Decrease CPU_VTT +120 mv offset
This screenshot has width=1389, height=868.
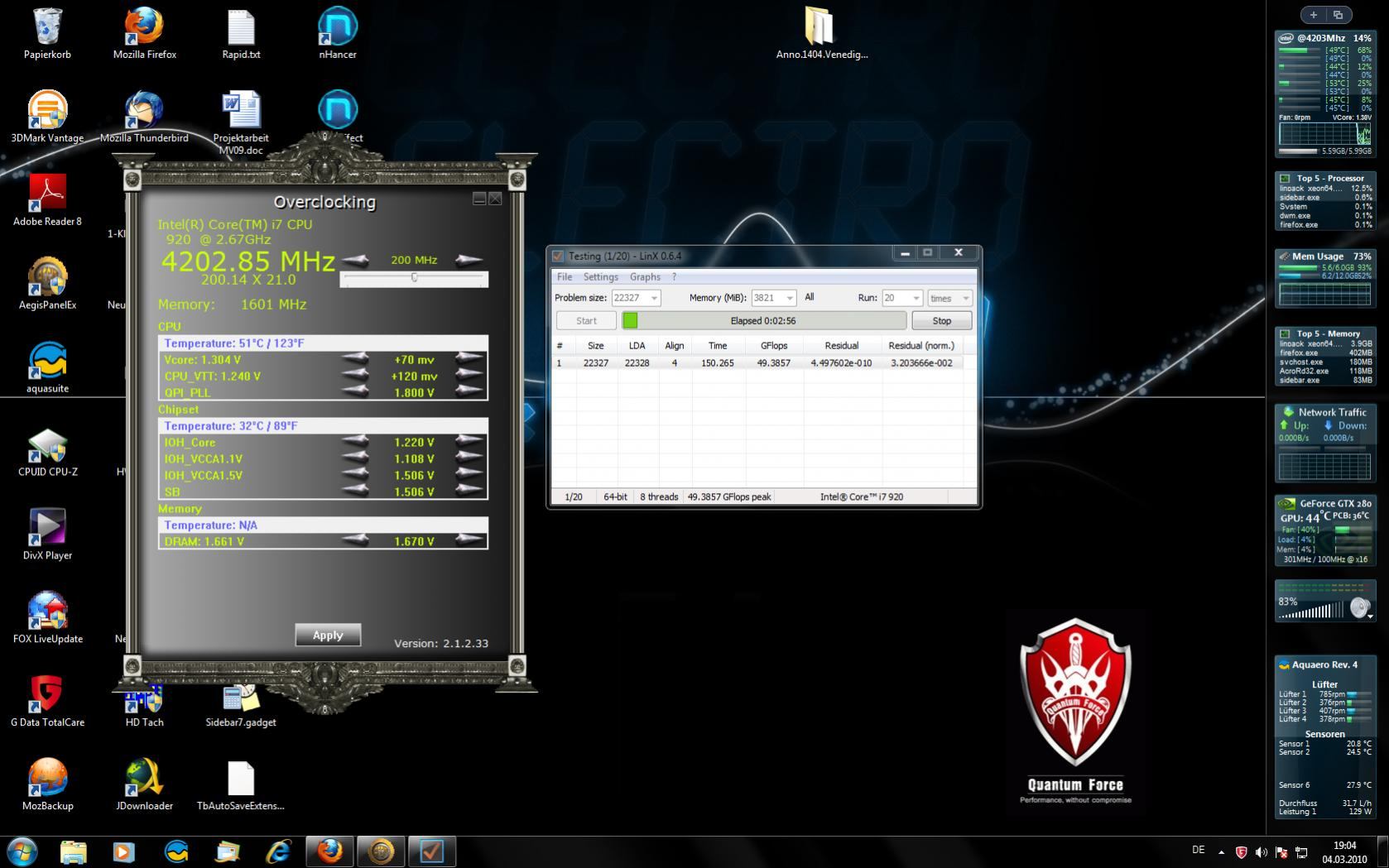(x=356, y=376)
